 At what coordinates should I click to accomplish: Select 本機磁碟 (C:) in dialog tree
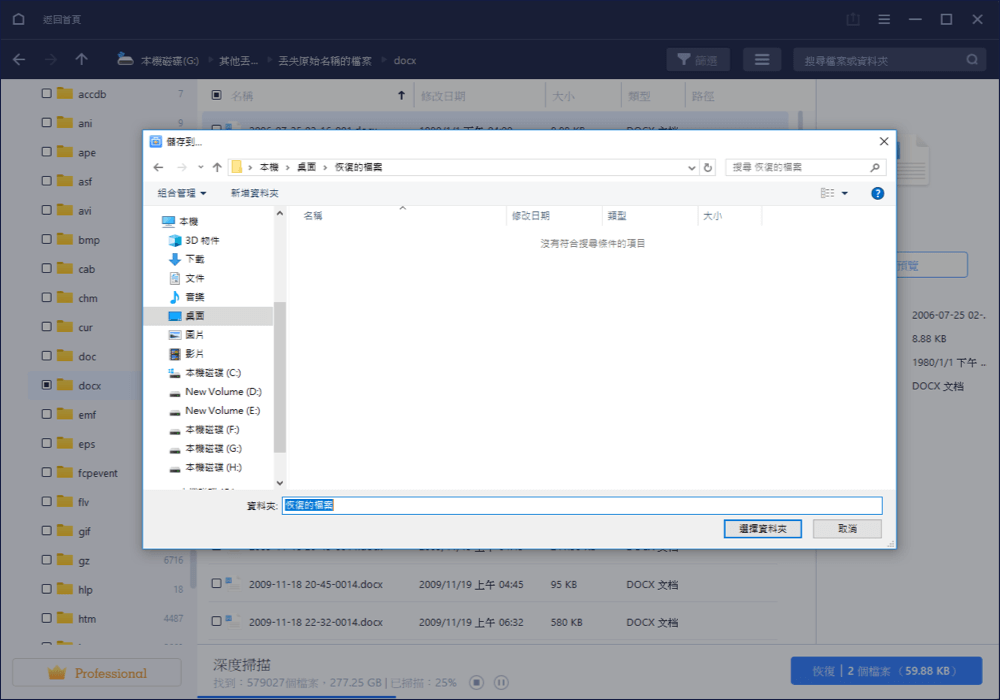point(213,373)
